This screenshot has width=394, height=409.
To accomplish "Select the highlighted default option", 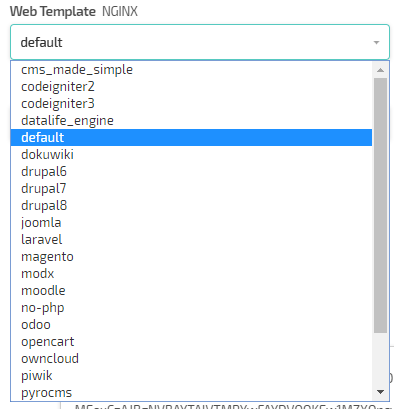I will pyautogui.click(x=191, y=138).
